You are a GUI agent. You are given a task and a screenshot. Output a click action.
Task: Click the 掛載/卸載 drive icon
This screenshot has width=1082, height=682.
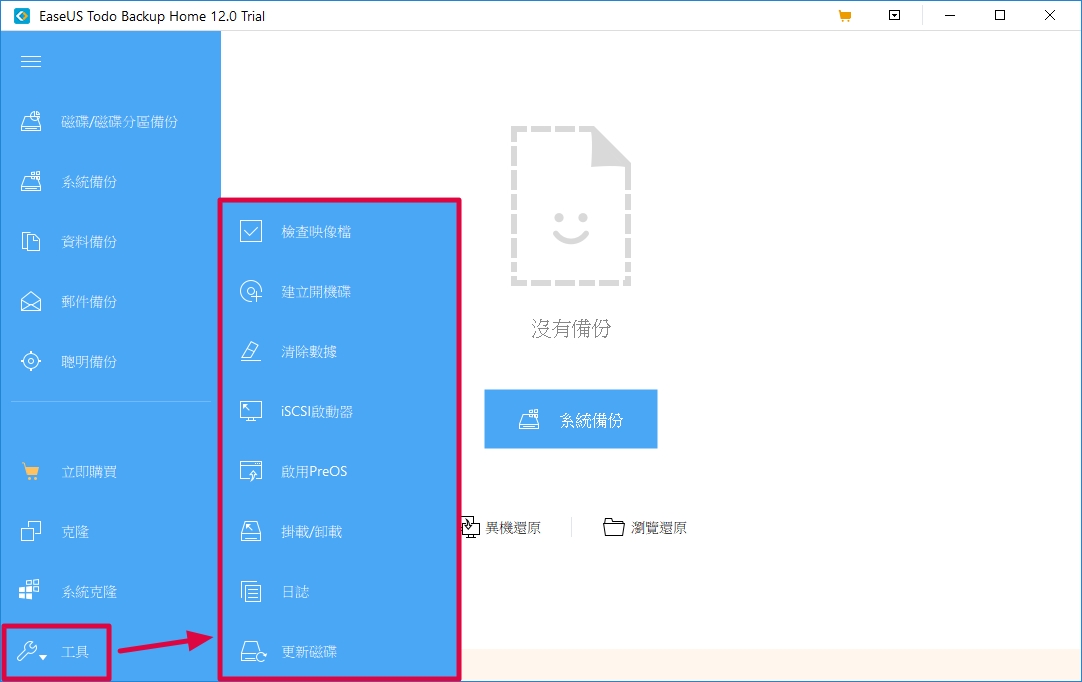[x=250, y=532]
